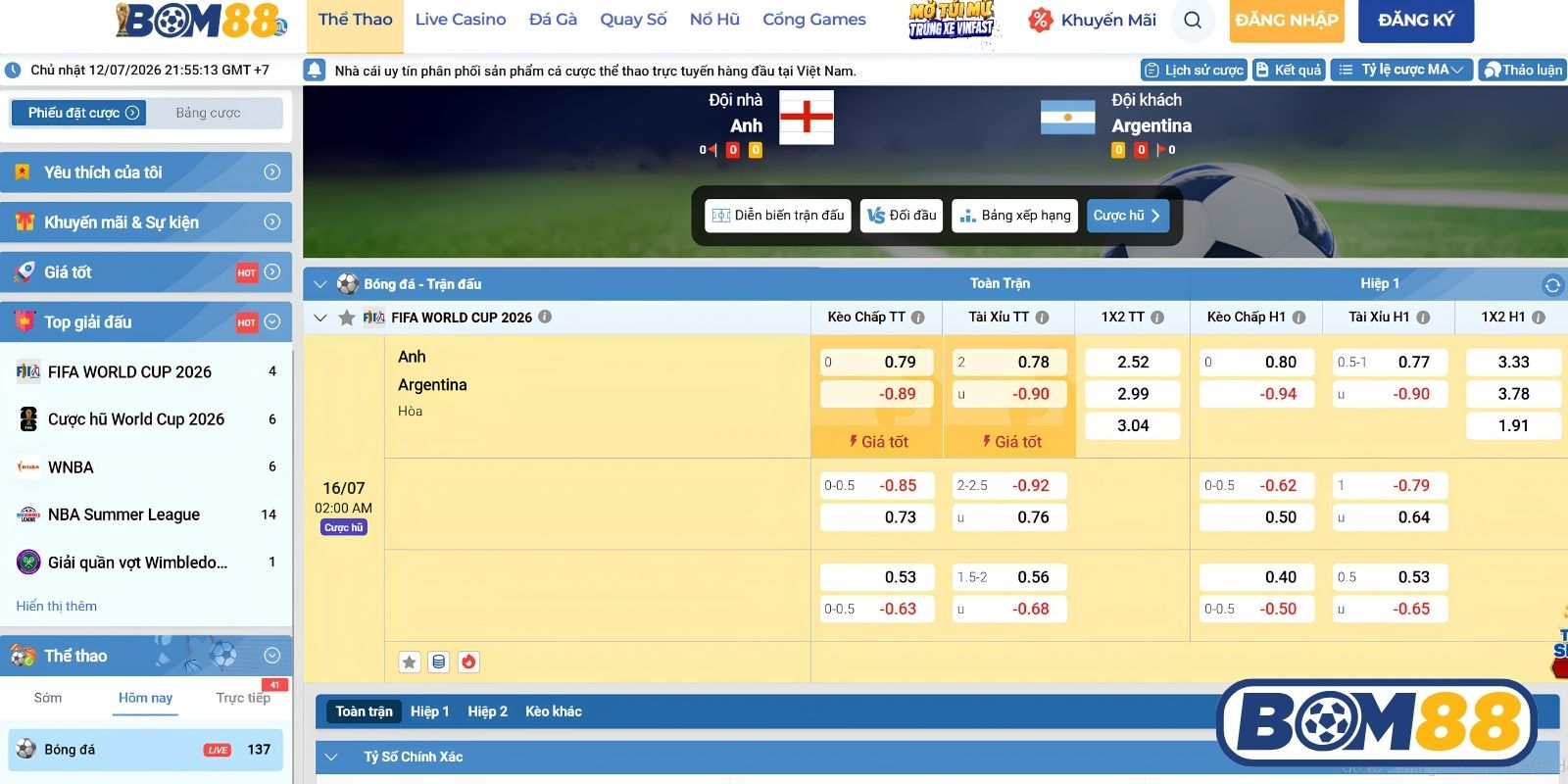Open Bóng đá sport row with 137 matches
1568x784 pixels.
(145, 750)
